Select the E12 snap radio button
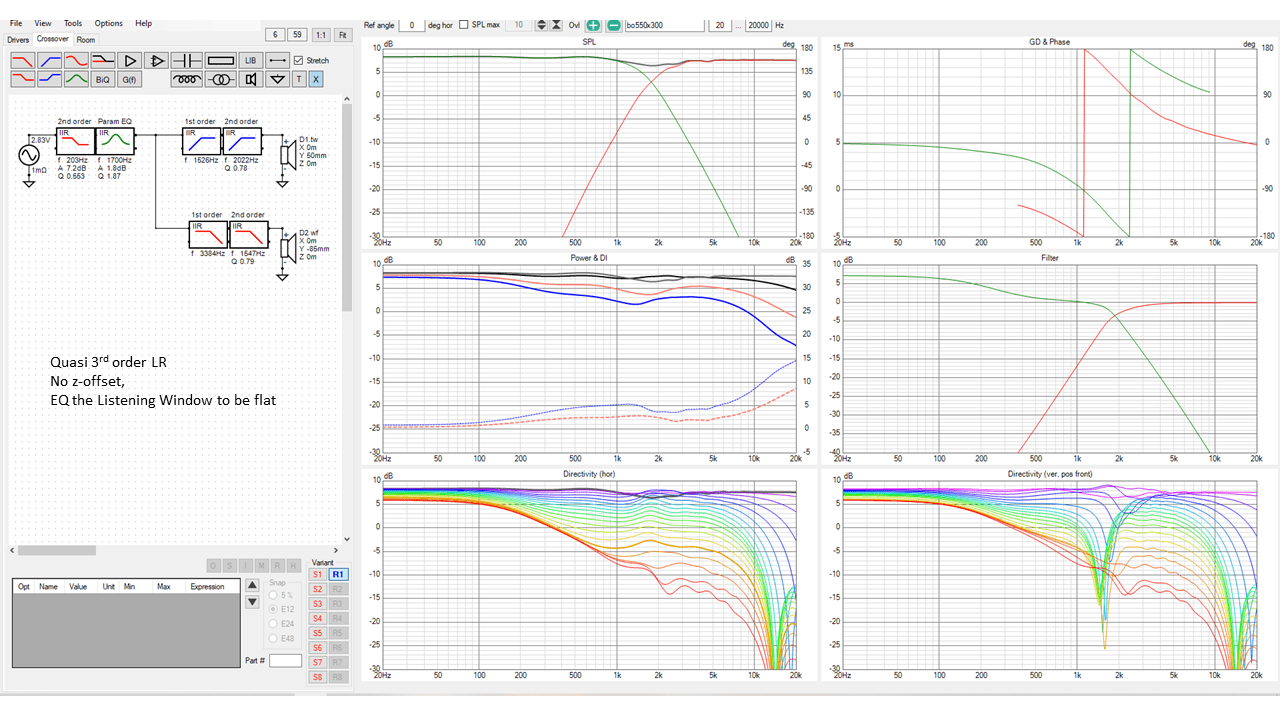This screenshot has width=1280, height=720. coord(274,609)
